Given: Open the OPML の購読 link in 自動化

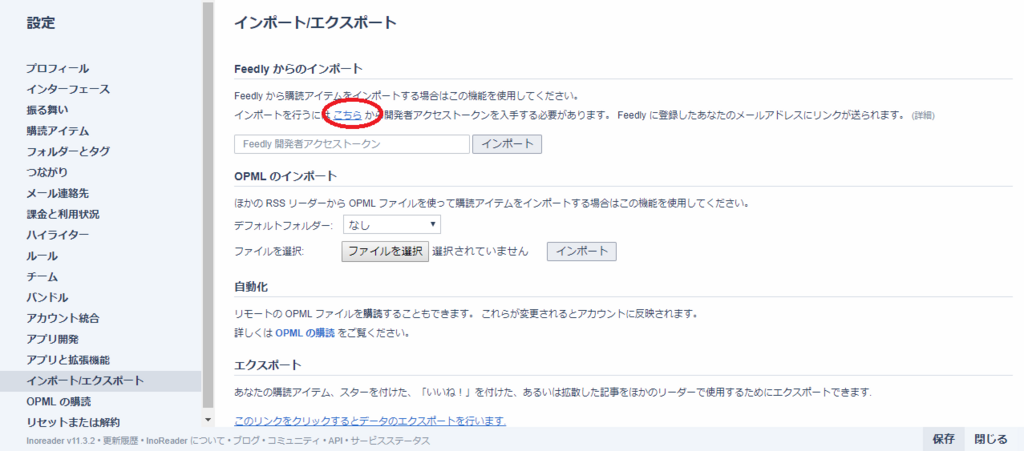Looking at the screenshot, I should (x=305, y=333).
